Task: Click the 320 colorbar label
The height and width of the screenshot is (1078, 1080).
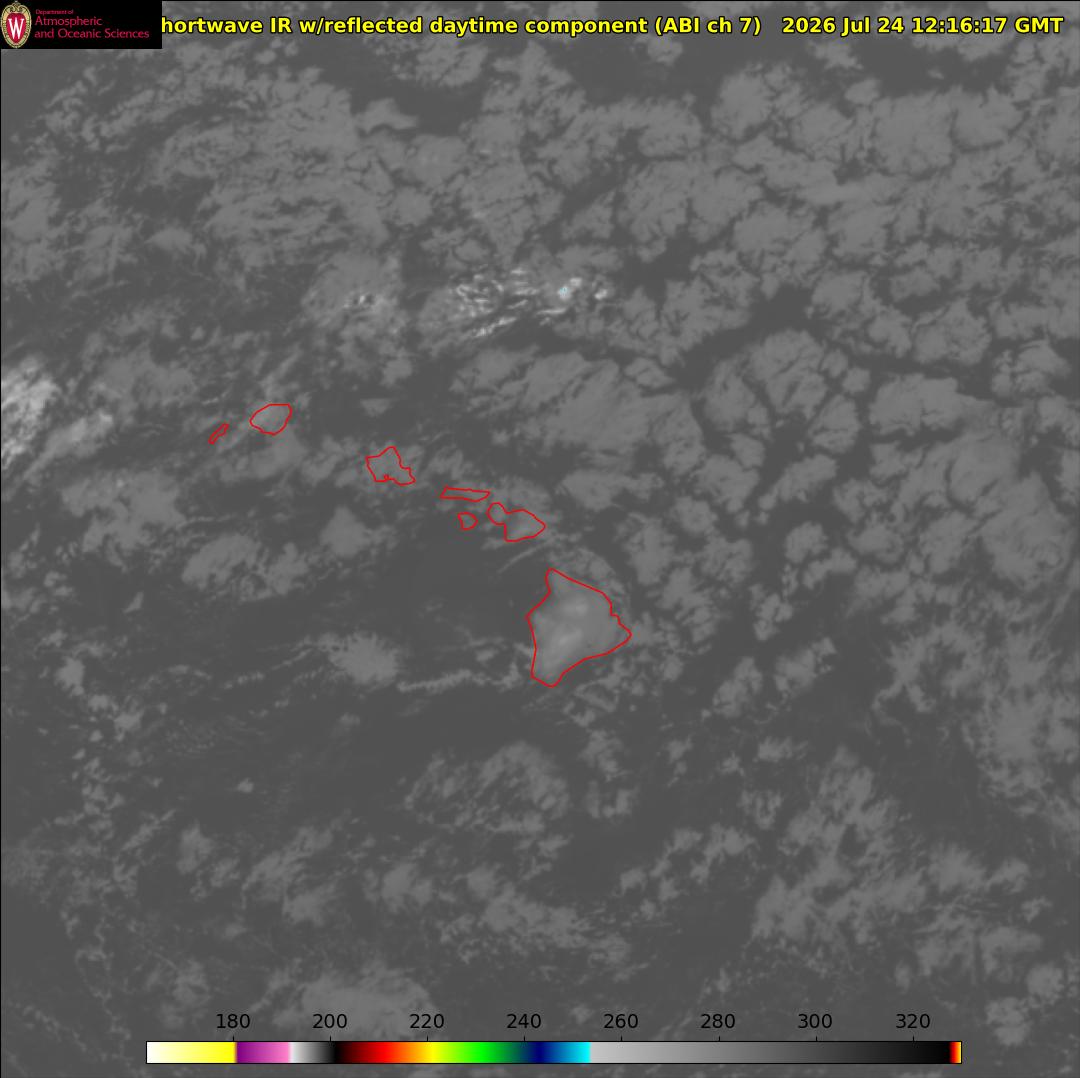Action: click(x=913, y=1021)
